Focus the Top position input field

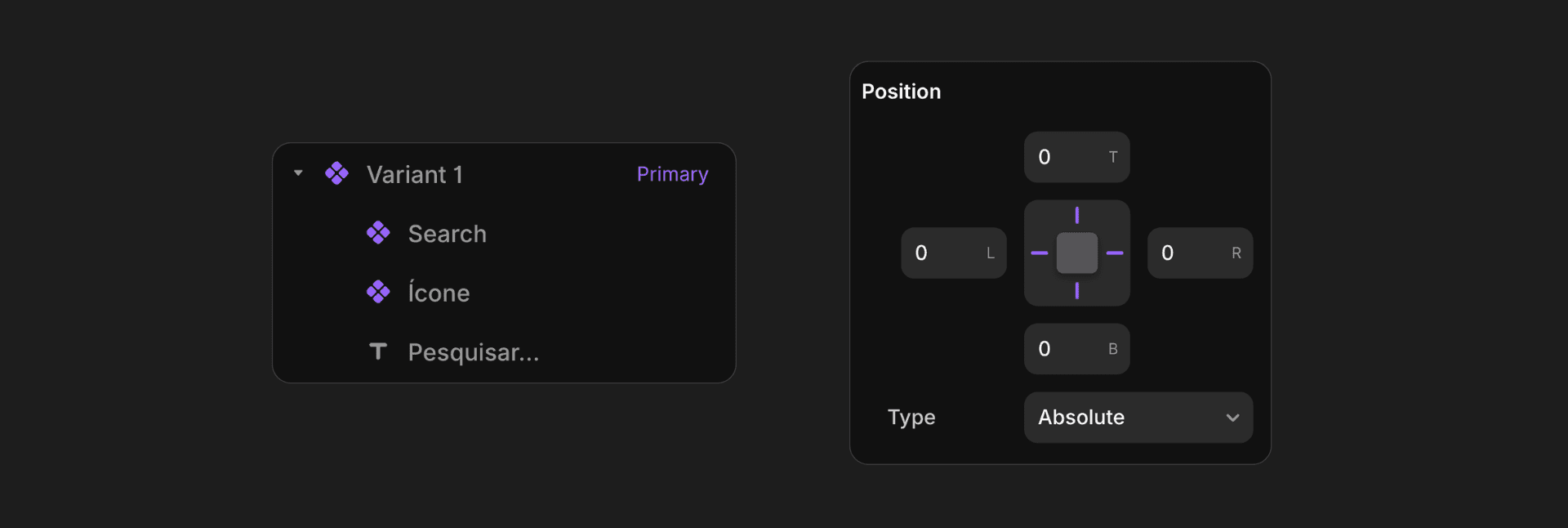(x=1077, y=157)
